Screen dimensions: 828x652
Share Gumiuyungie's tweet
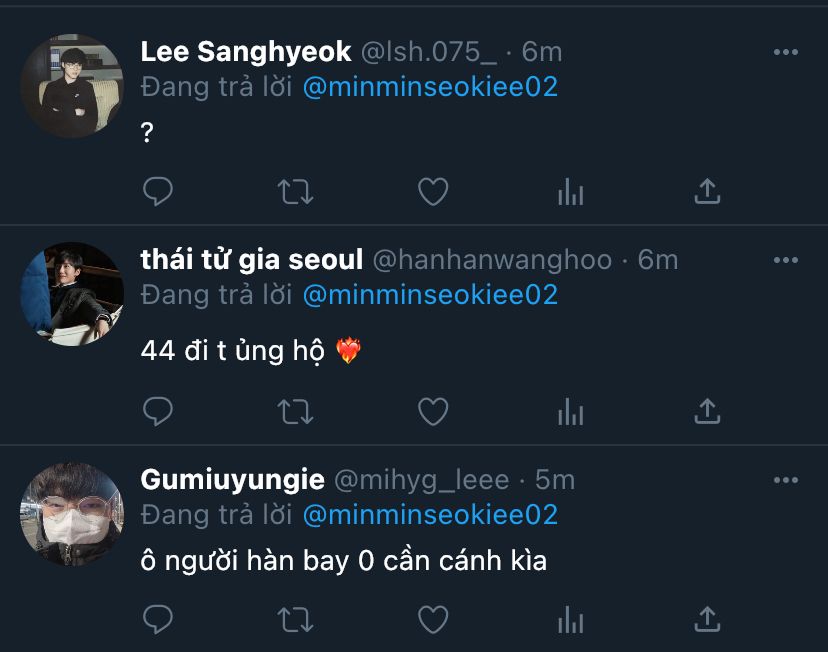[x=707, y=620]
